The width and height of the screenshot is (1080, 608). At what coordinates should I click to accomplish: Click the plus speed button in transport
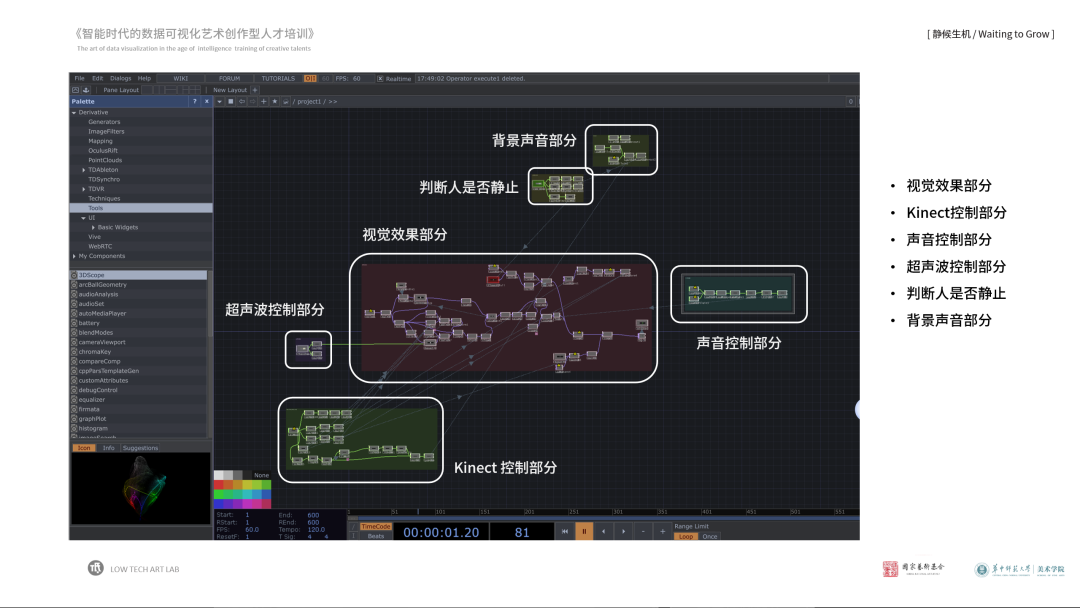(x=663, y=531)
